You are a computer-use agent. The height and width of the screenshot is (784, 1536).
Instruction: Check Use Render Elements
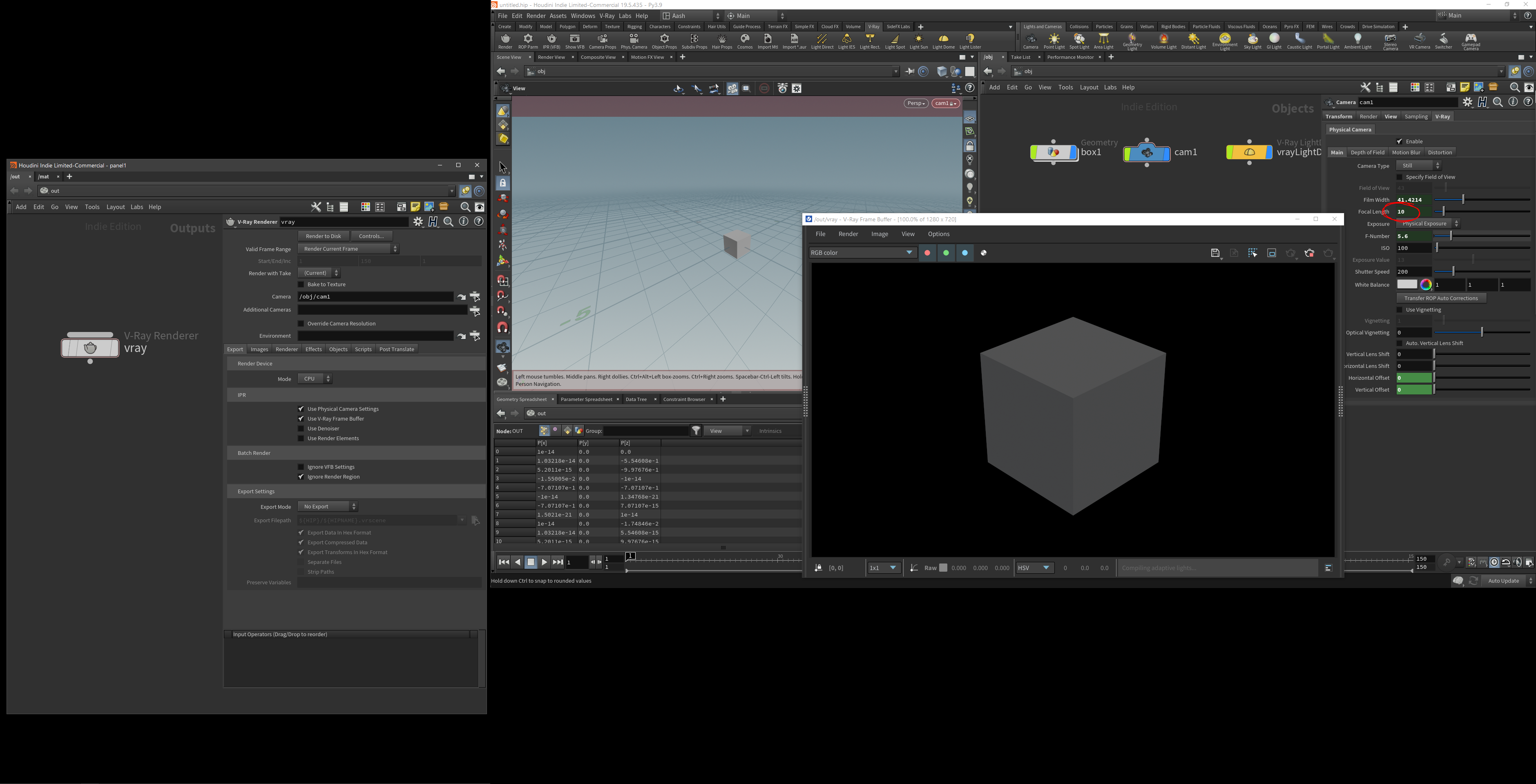click(301, 439)
